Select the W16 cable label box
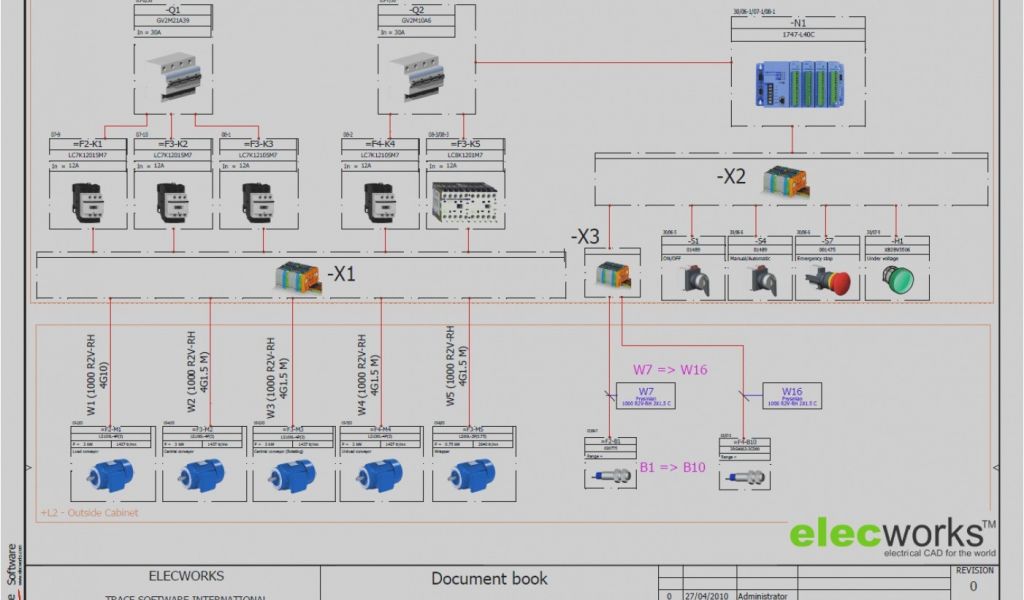 tap(792, 396)
